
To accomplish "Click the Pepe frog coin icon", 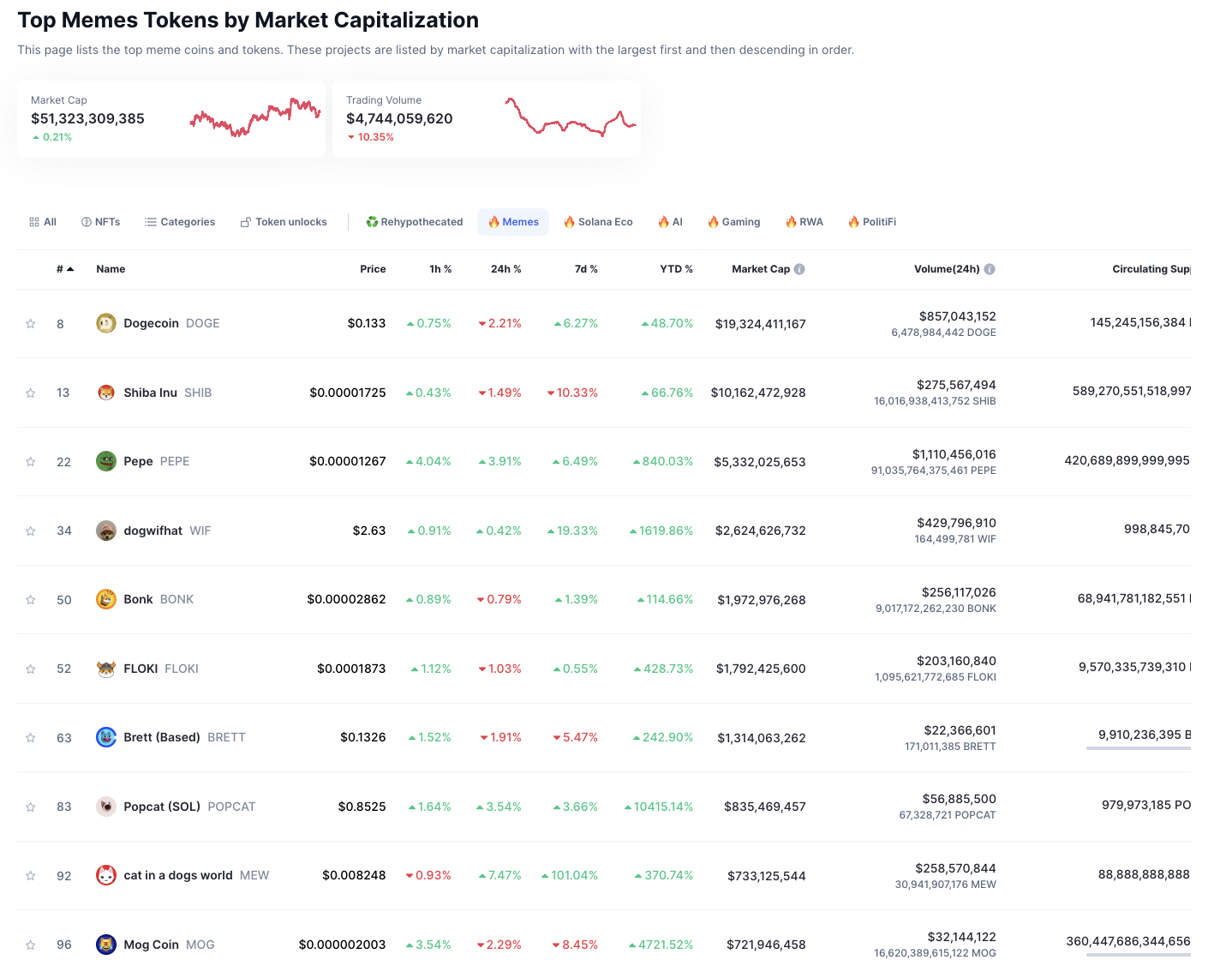I will pyautogui.click(x=105, y=461).
